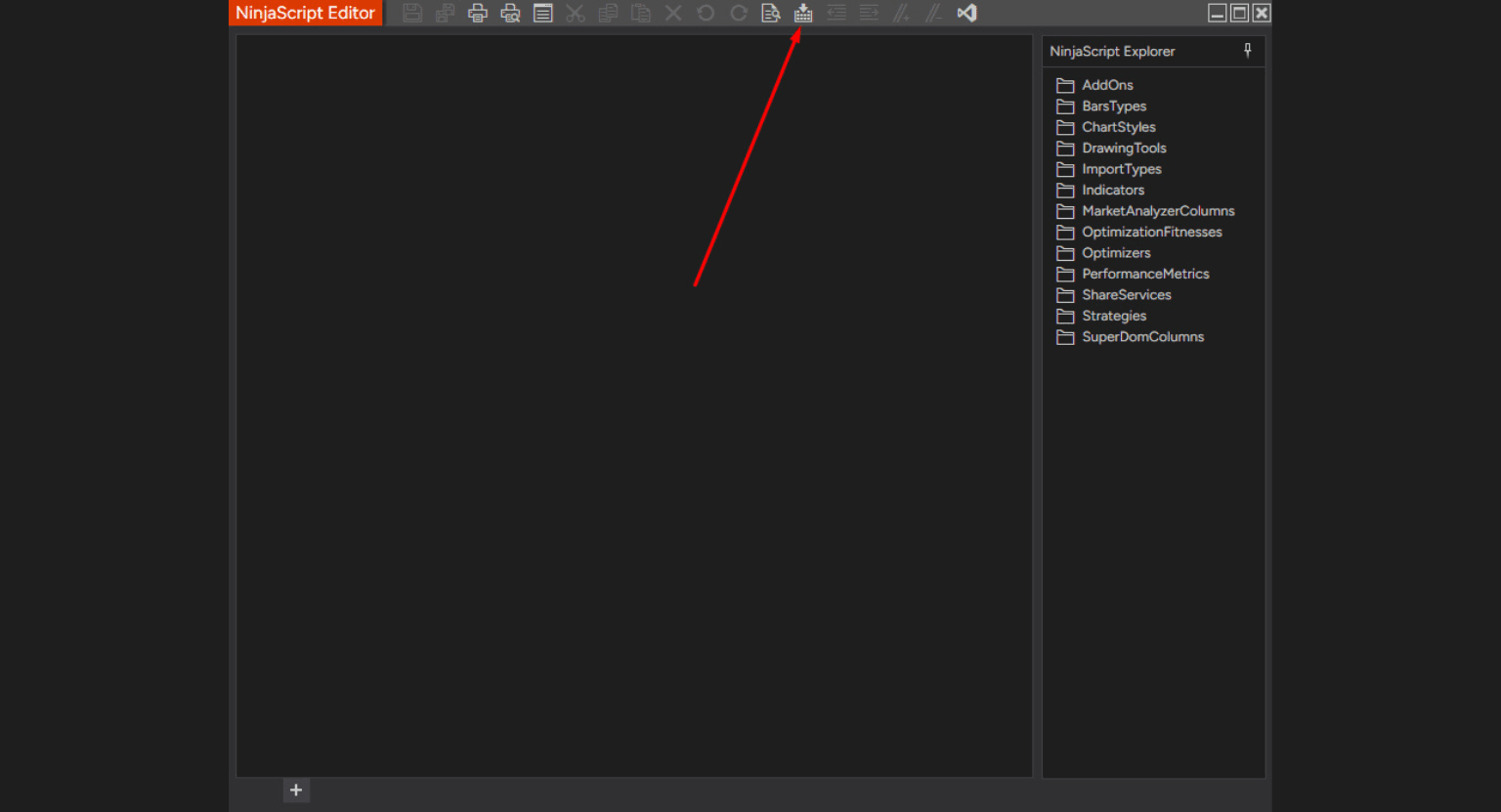Select the ImportTypes folder

[x=1109, y=169]
